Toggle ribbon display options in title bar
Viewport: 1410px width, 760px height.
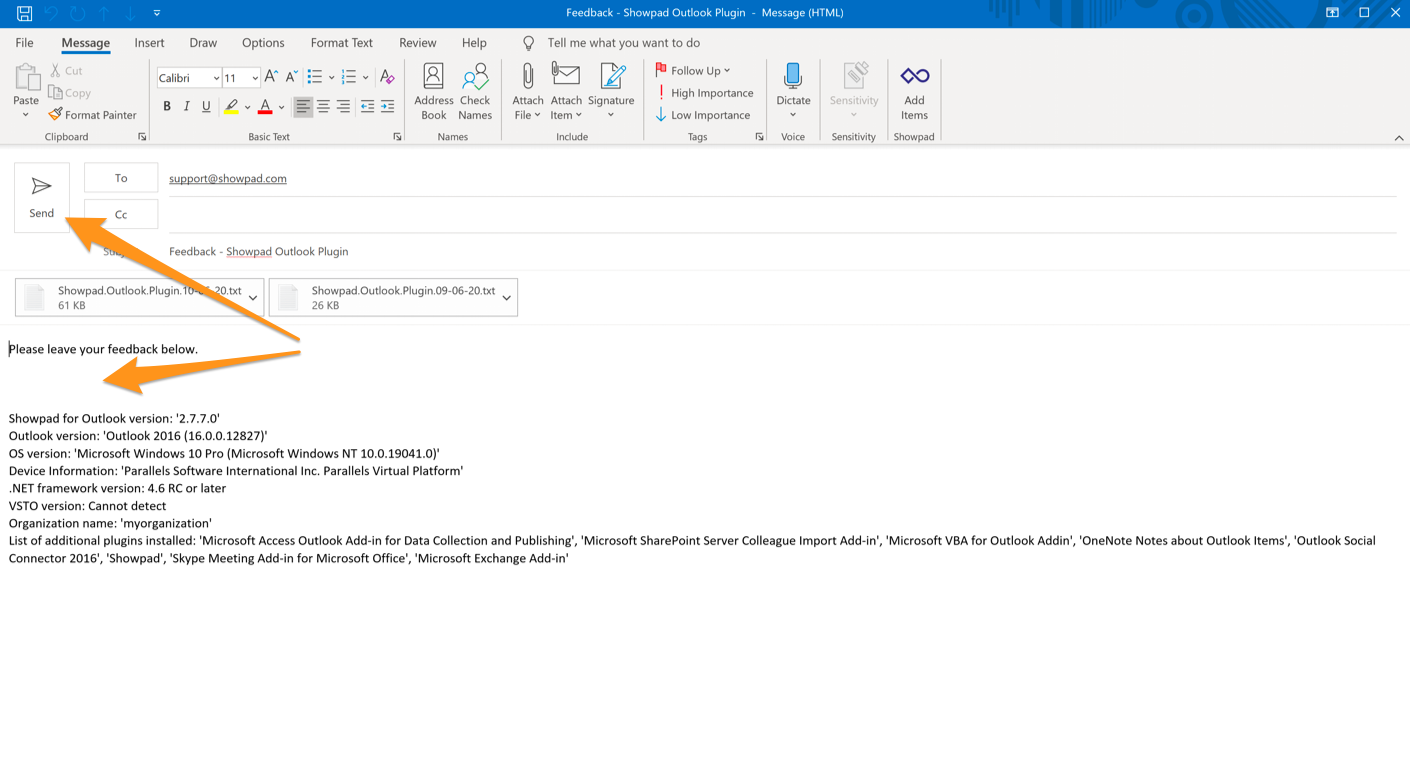1332,13
